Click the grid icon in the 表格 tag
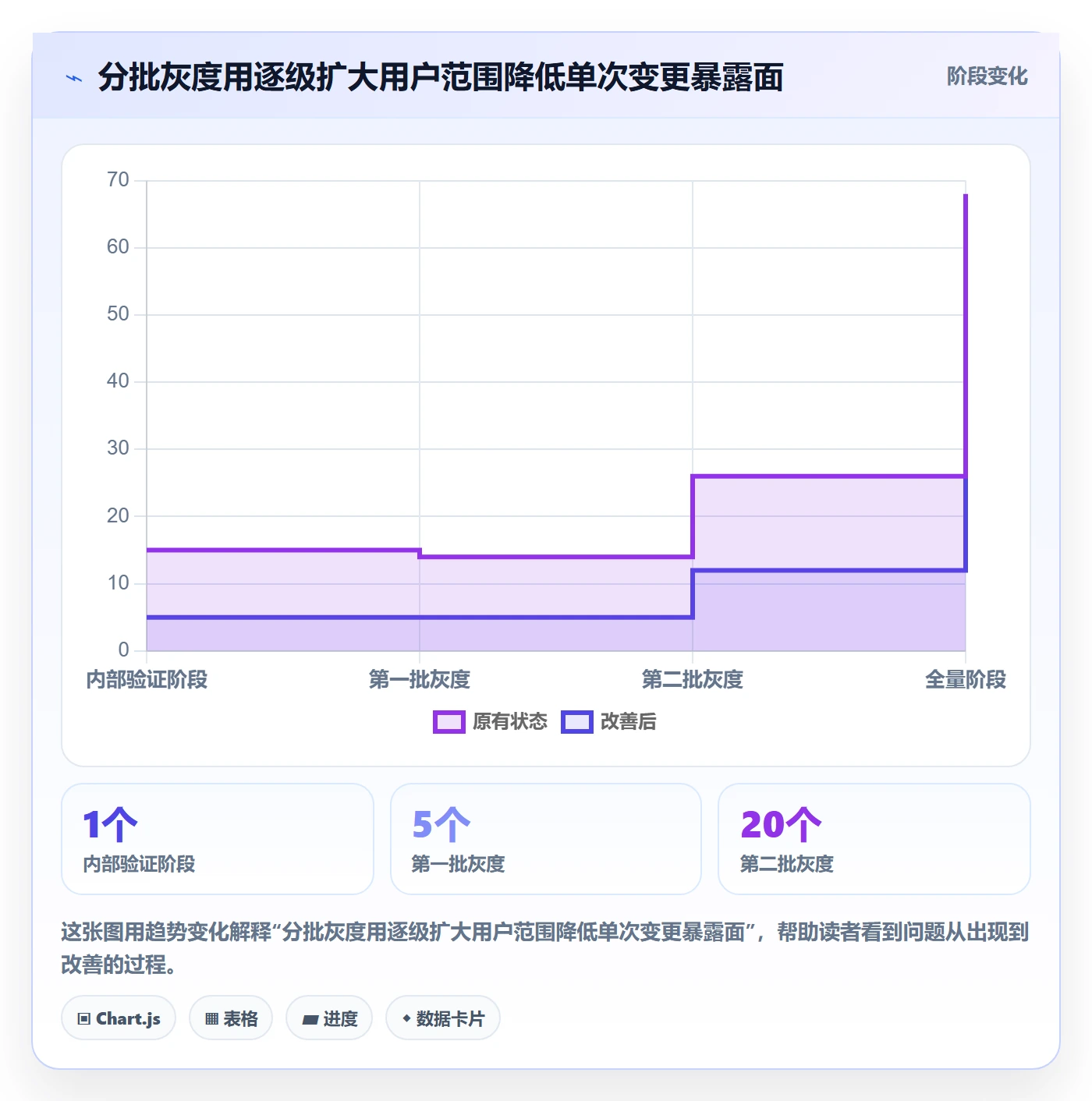 point(211,1019)
